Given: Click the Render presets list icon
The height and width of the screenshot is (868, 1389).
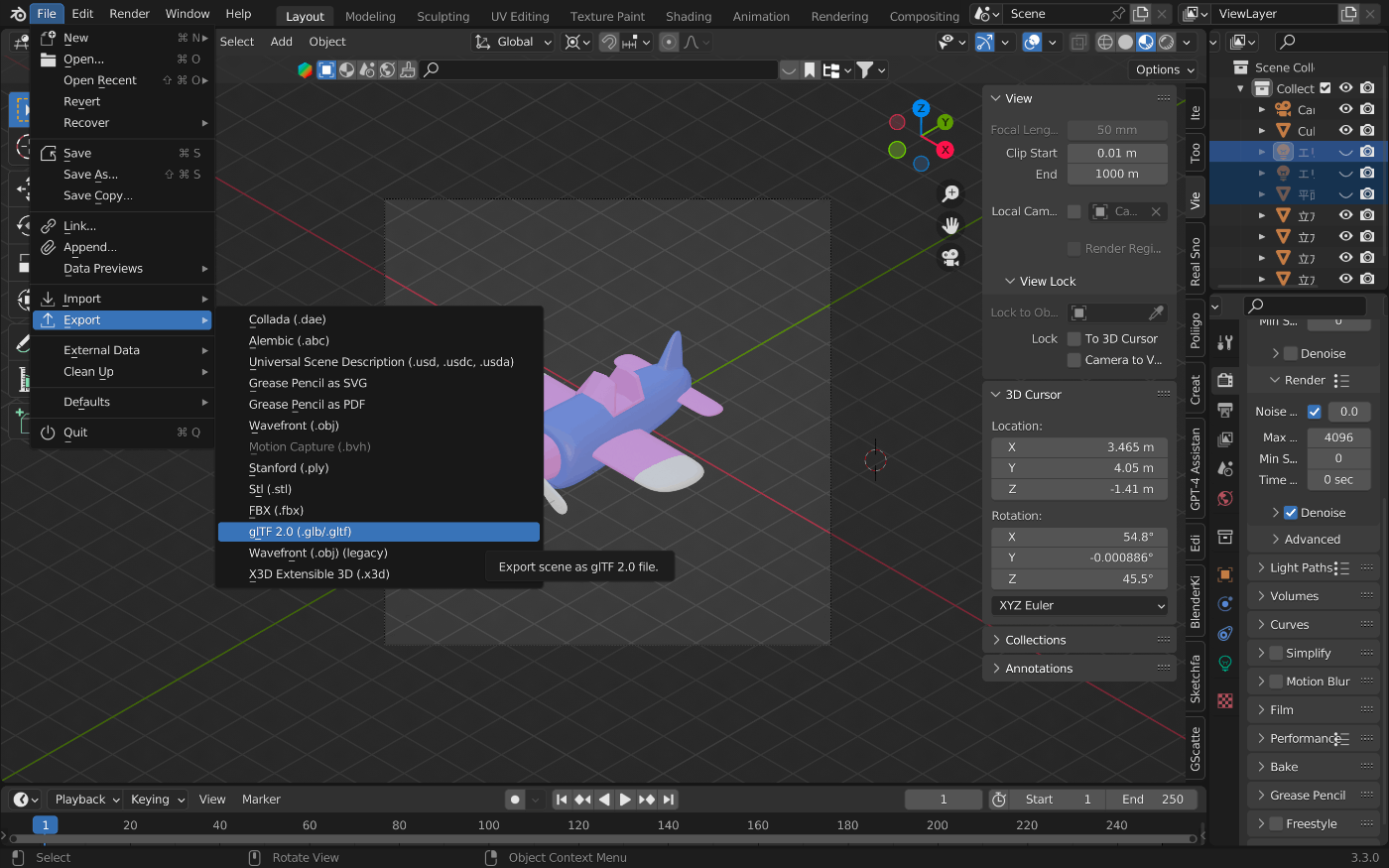Looking at the screenshot, I should click(x=1341, y=381).
